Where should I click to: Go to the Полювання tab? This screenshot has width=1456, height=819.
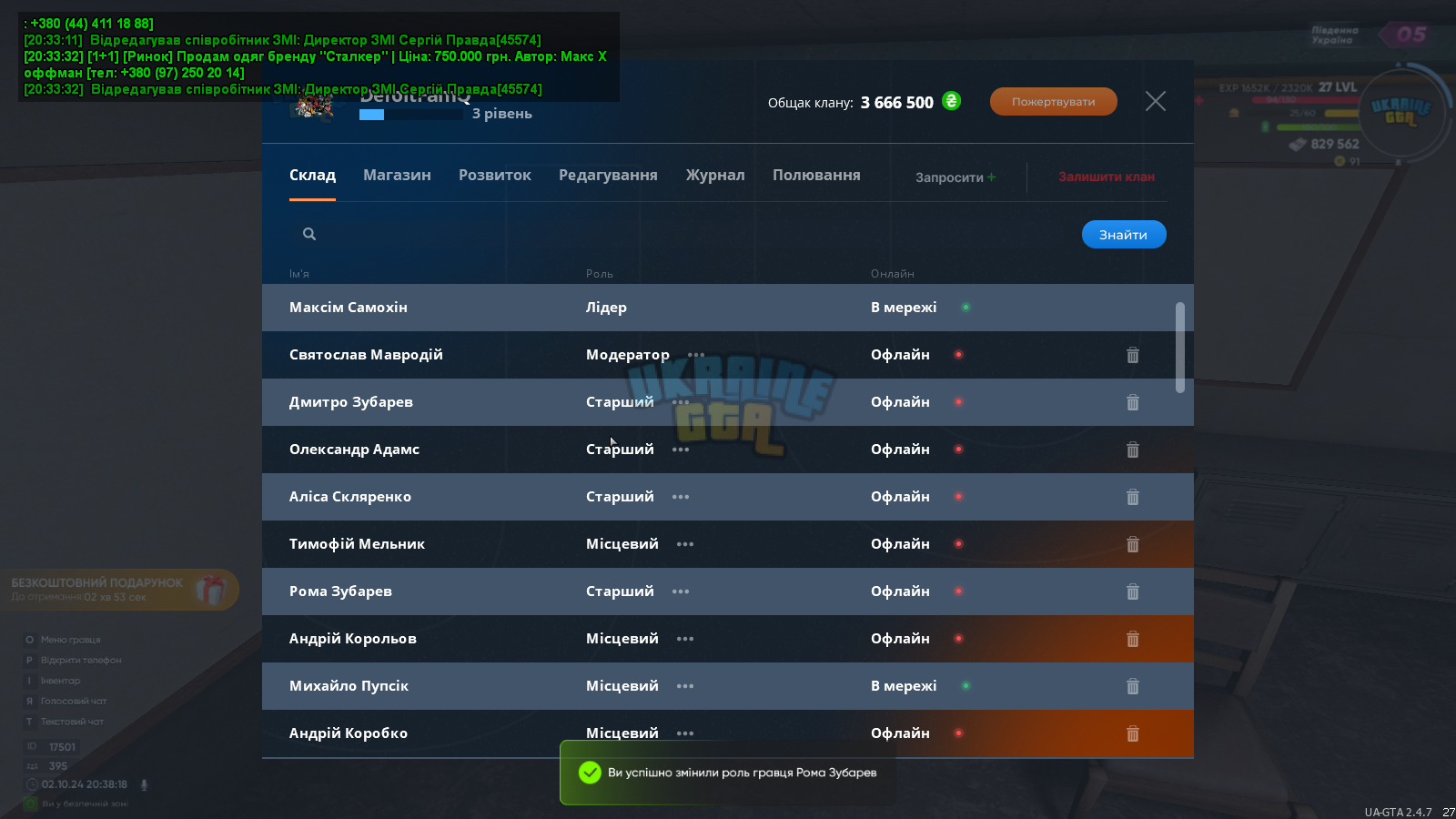(x=816, y=175)
